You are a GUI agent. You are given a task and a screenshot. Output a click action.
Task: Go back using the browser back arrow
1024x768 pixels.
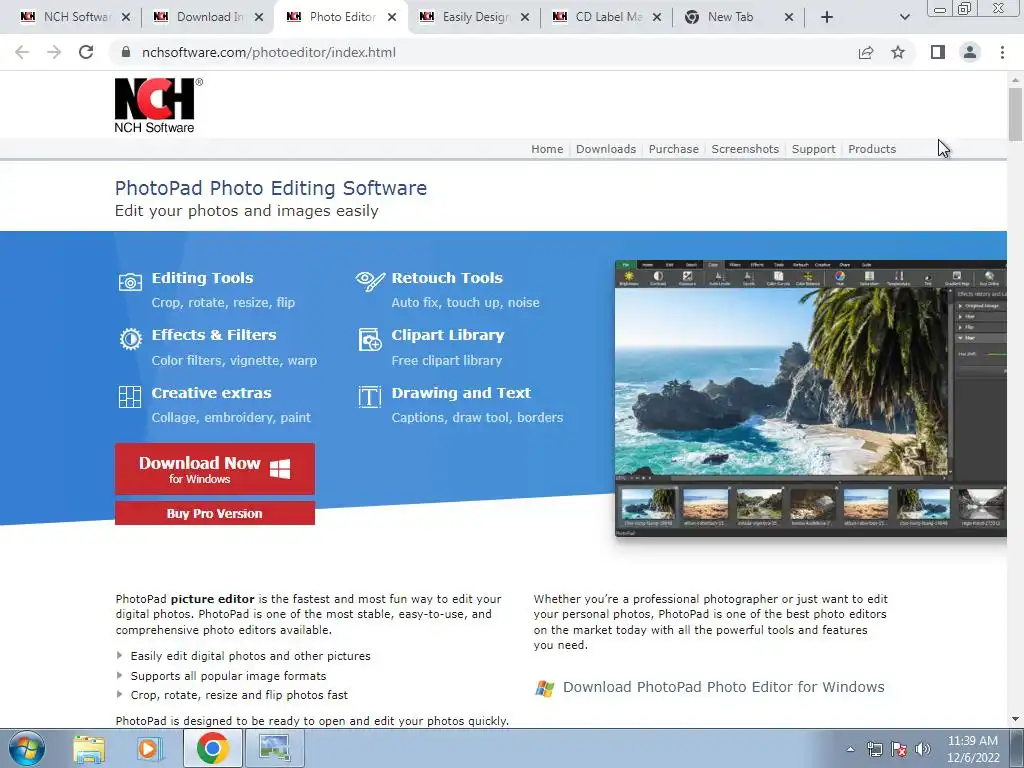22,52
